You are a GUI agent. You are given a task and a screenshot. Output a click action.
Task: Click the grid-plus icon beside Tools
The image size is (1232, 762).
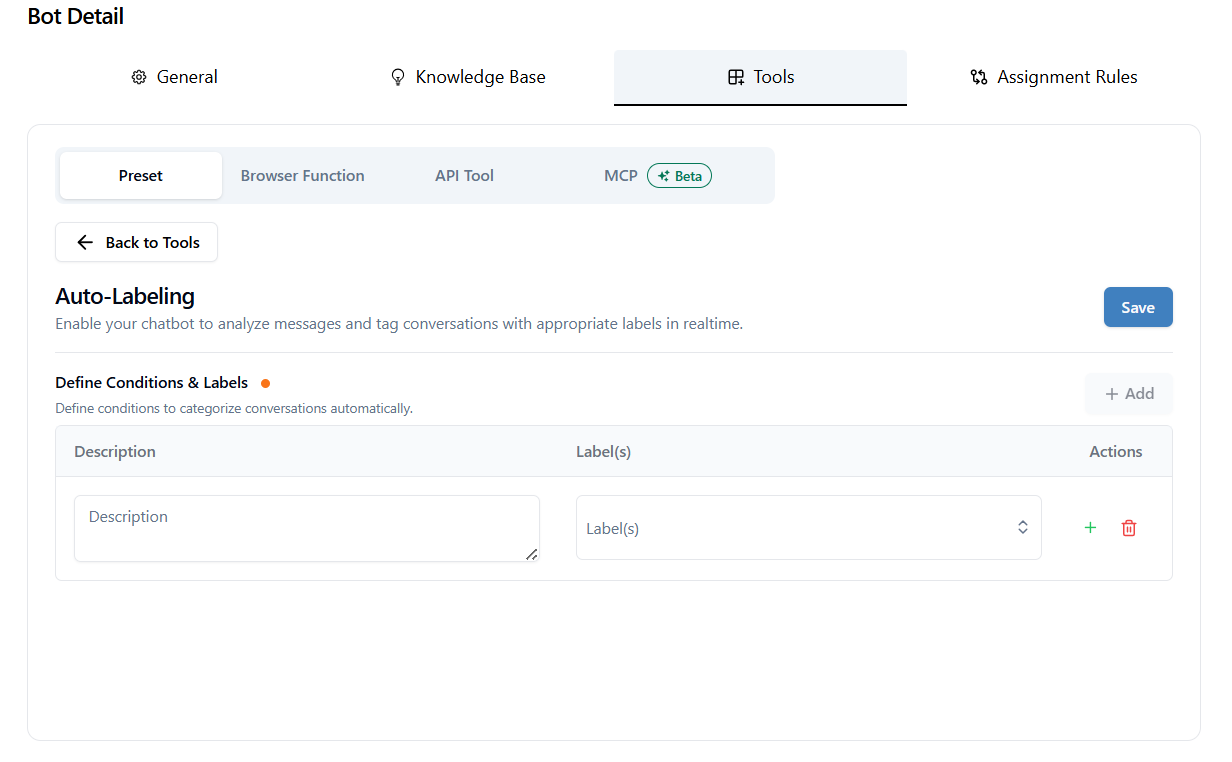coord(736,77)
